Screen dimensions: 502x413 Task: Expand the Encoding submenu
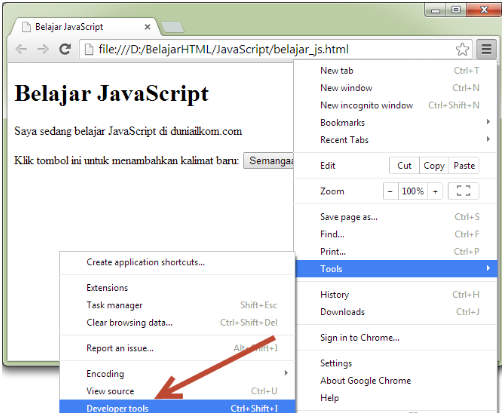(x=177, y=374)
